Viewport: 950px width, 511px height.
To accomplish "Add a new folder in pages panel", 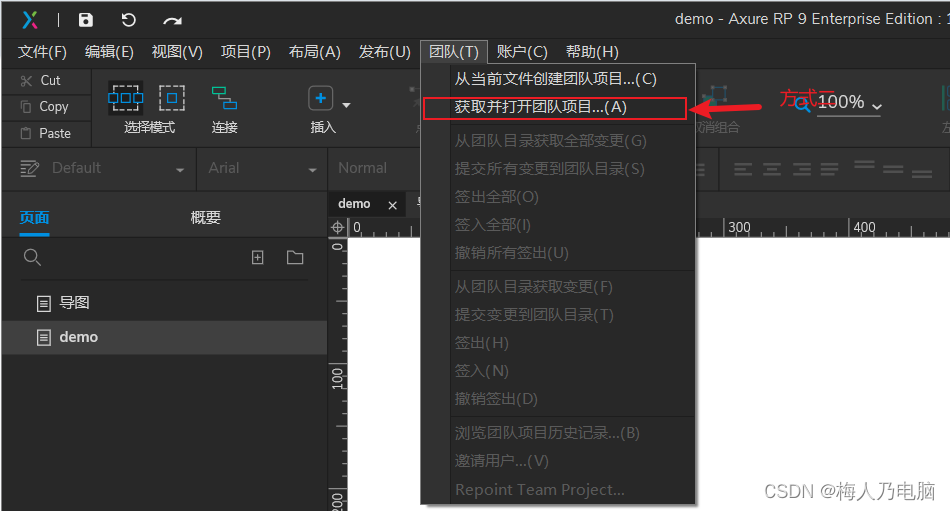I will 295,258.
